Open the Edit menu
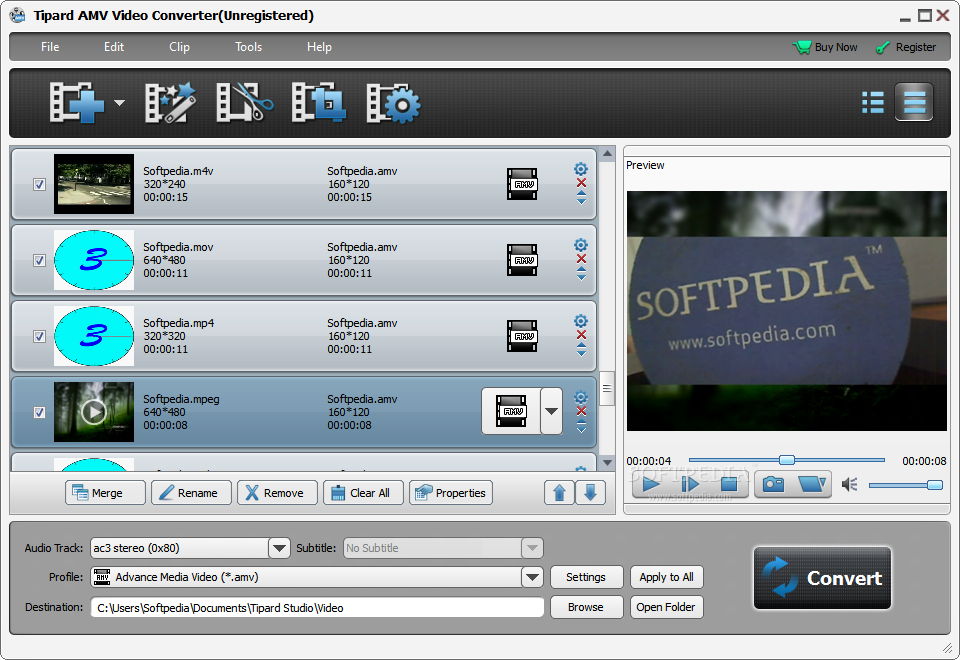This screenshot has height=660, width=960. click(x=114, y=47)
